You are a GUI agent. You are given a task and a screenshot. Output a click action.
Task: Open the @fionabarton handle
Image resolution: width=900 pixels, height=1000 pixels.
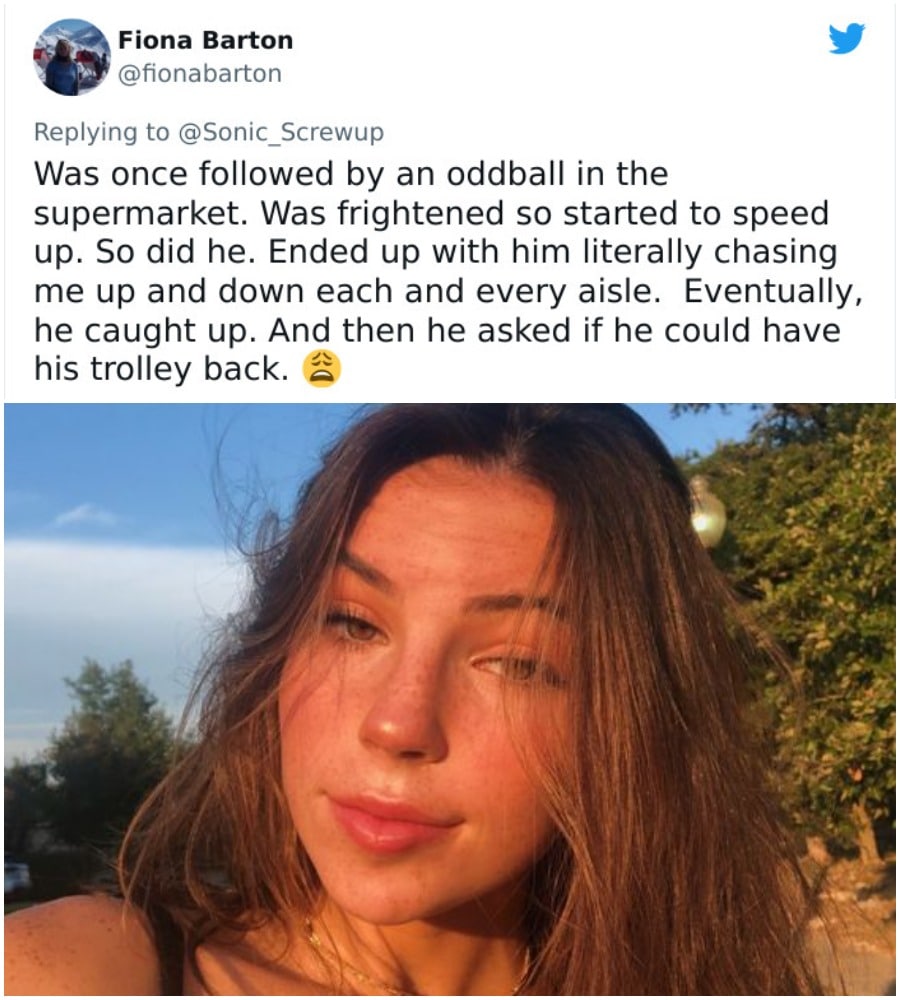pos(199,73)
